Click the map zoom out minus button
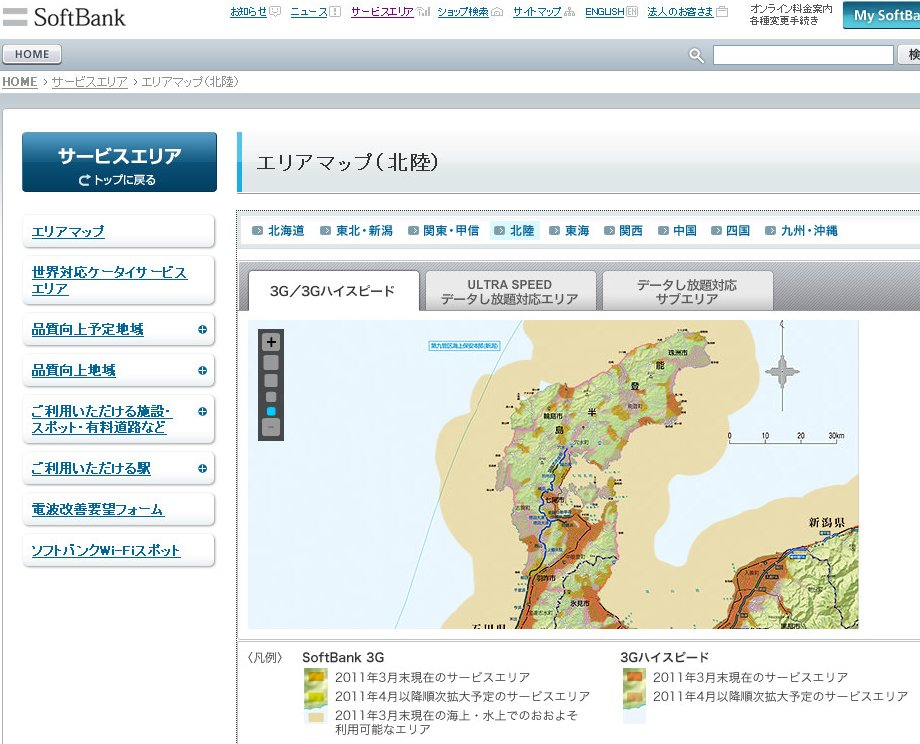Viewport: 920px width, 744px height. pyautogui.click(x=271, y=427)
